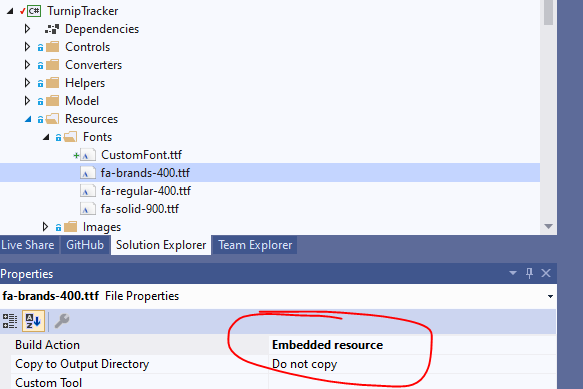Collapse the Resources folder
This screenshot has width=583, height=389.
(x=28, y=119)
